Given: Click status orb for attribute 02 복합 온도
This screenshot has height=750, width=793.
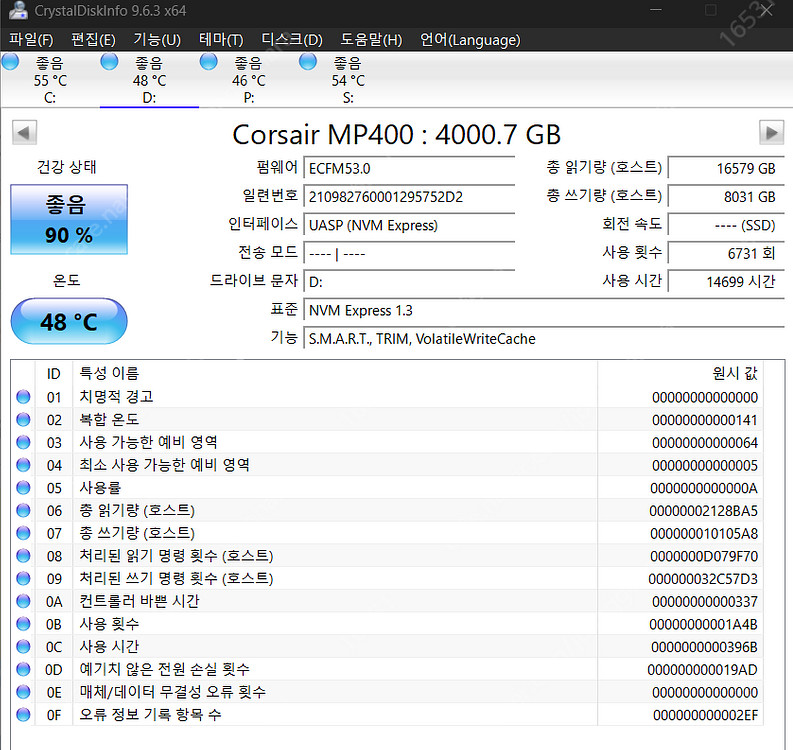Looking at the screenshot, I should click(x=23, y=419).
